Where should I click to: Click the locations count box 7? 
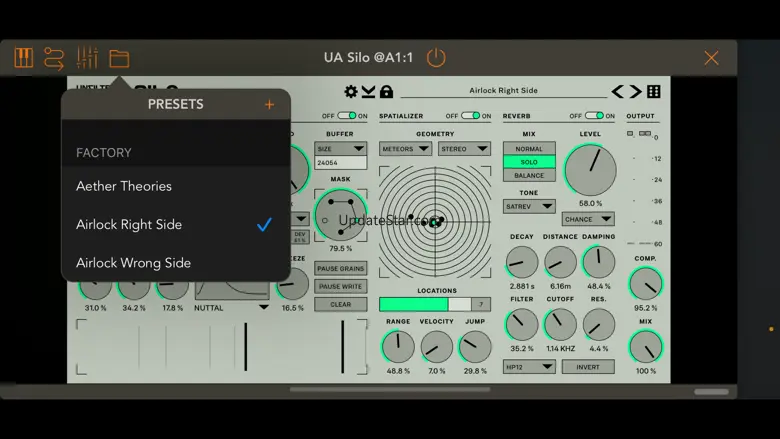coord(481,304)
